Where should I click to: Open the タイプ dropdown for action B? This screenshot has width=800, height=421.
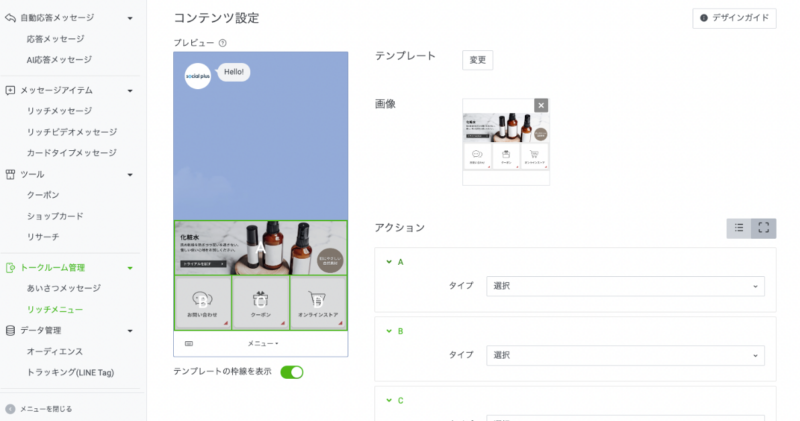(x=626, y=356)
